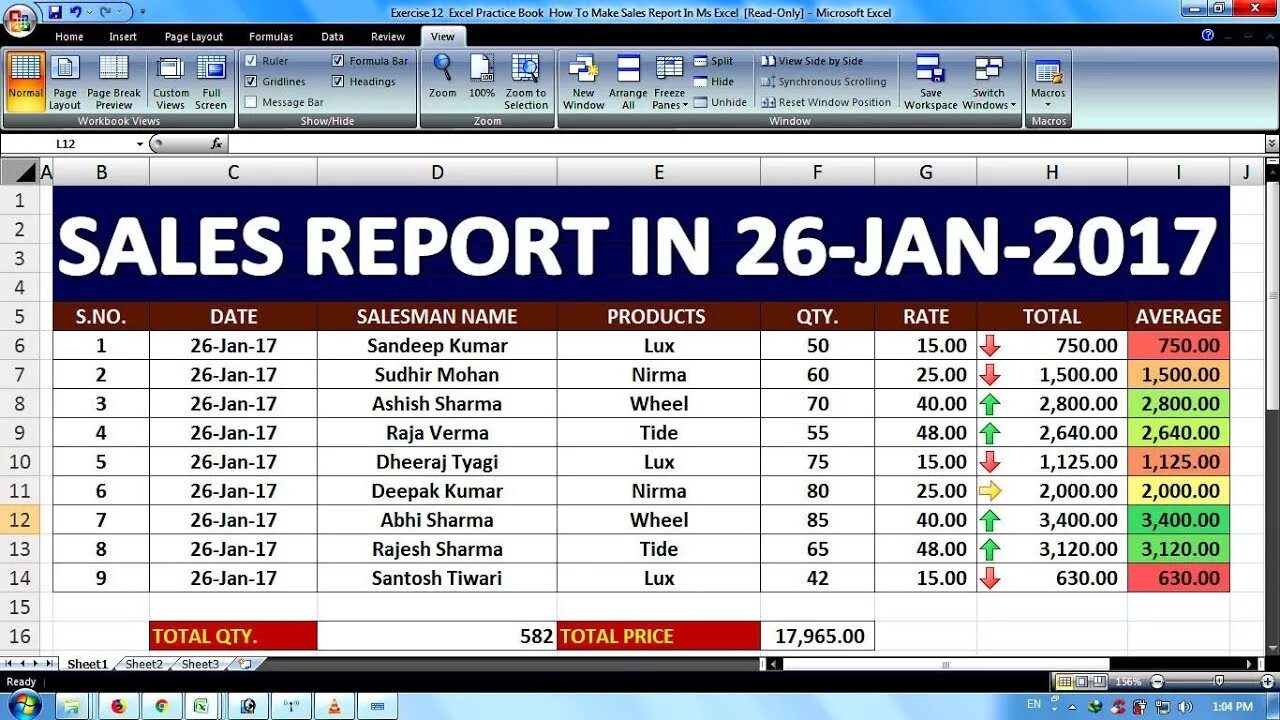Image resolution: width=1280 pixels, height=720 pixels.
Task: Switch to Sheet3 tab
Action: (200, 664)
